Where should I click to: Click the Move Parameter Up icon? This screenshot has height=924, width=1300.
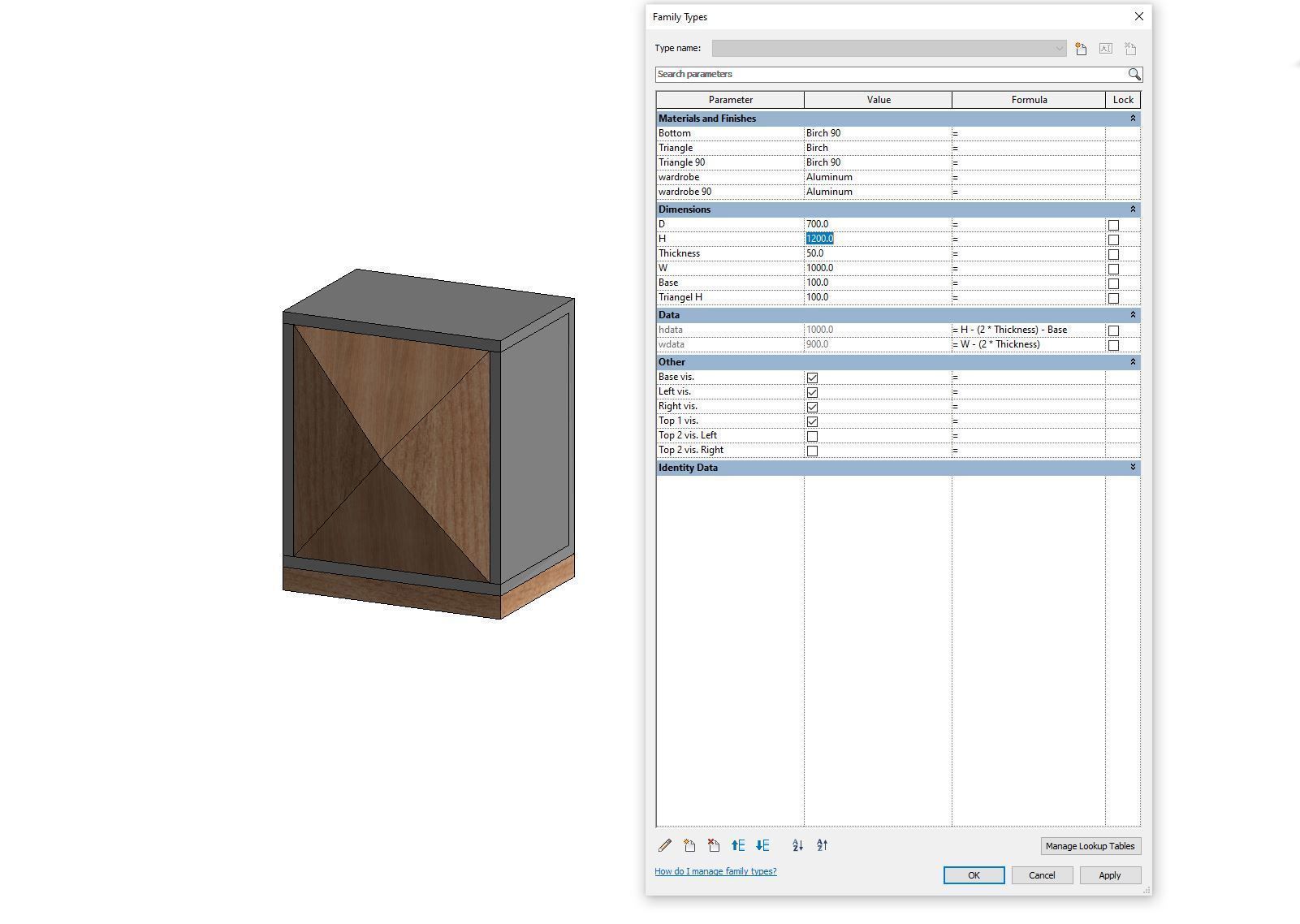pyautogui.click(x=738, y=845)
